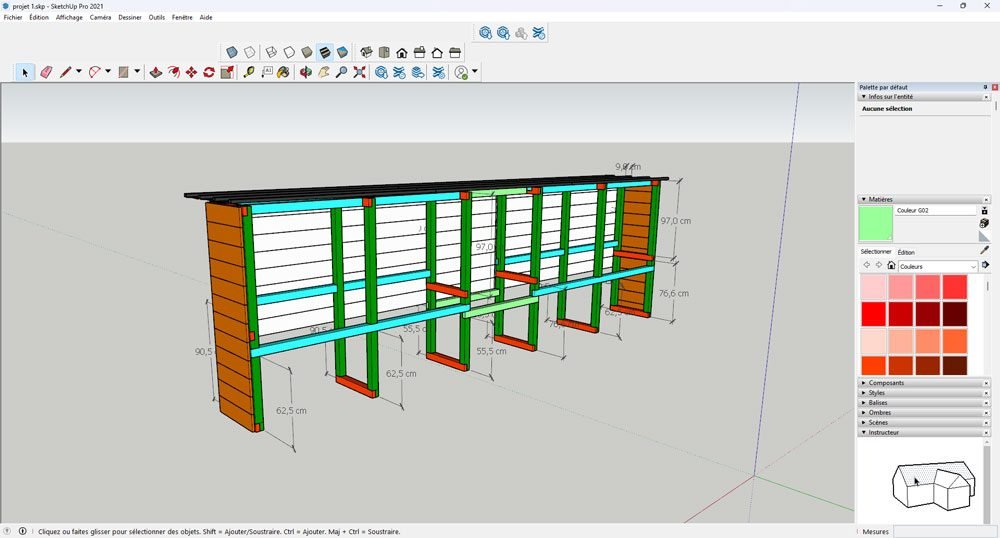Enable Monochrome face style

342,52
